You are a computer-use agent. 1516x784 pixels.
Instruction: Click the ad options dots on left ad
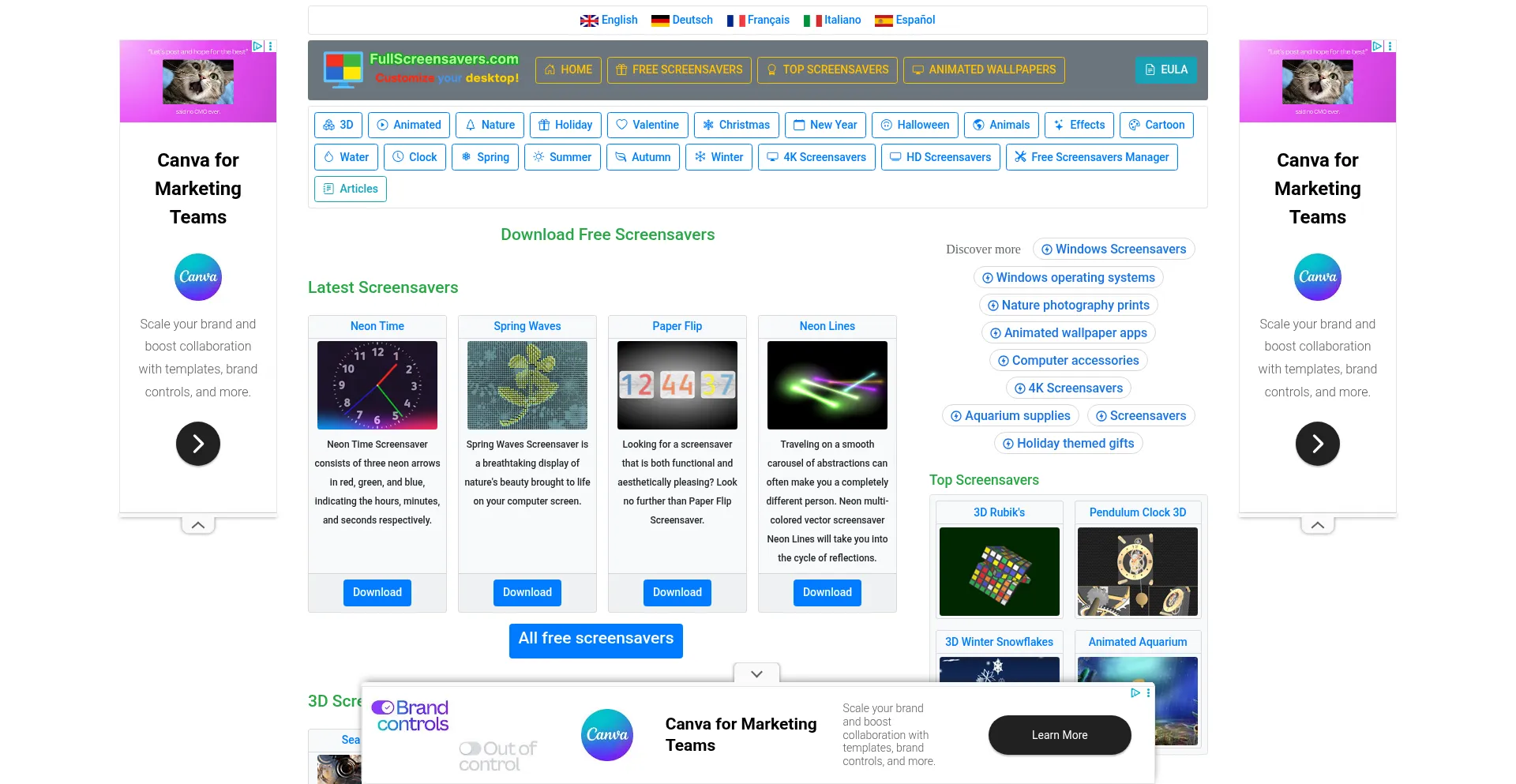pos(271,47)
